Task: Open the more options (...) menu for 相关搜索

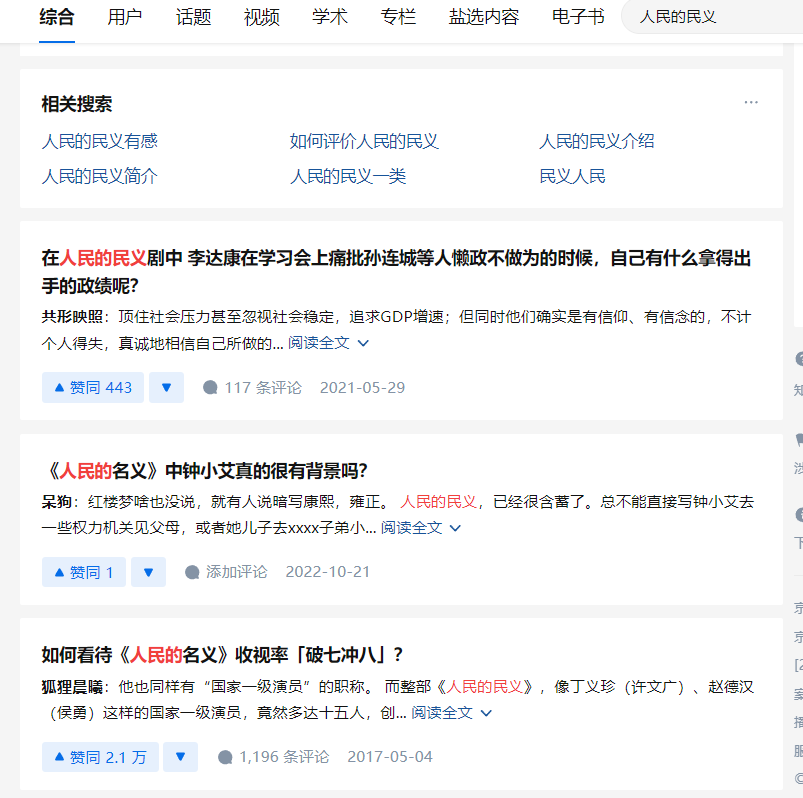Action: pyautogui.click(x=753, y=102)
